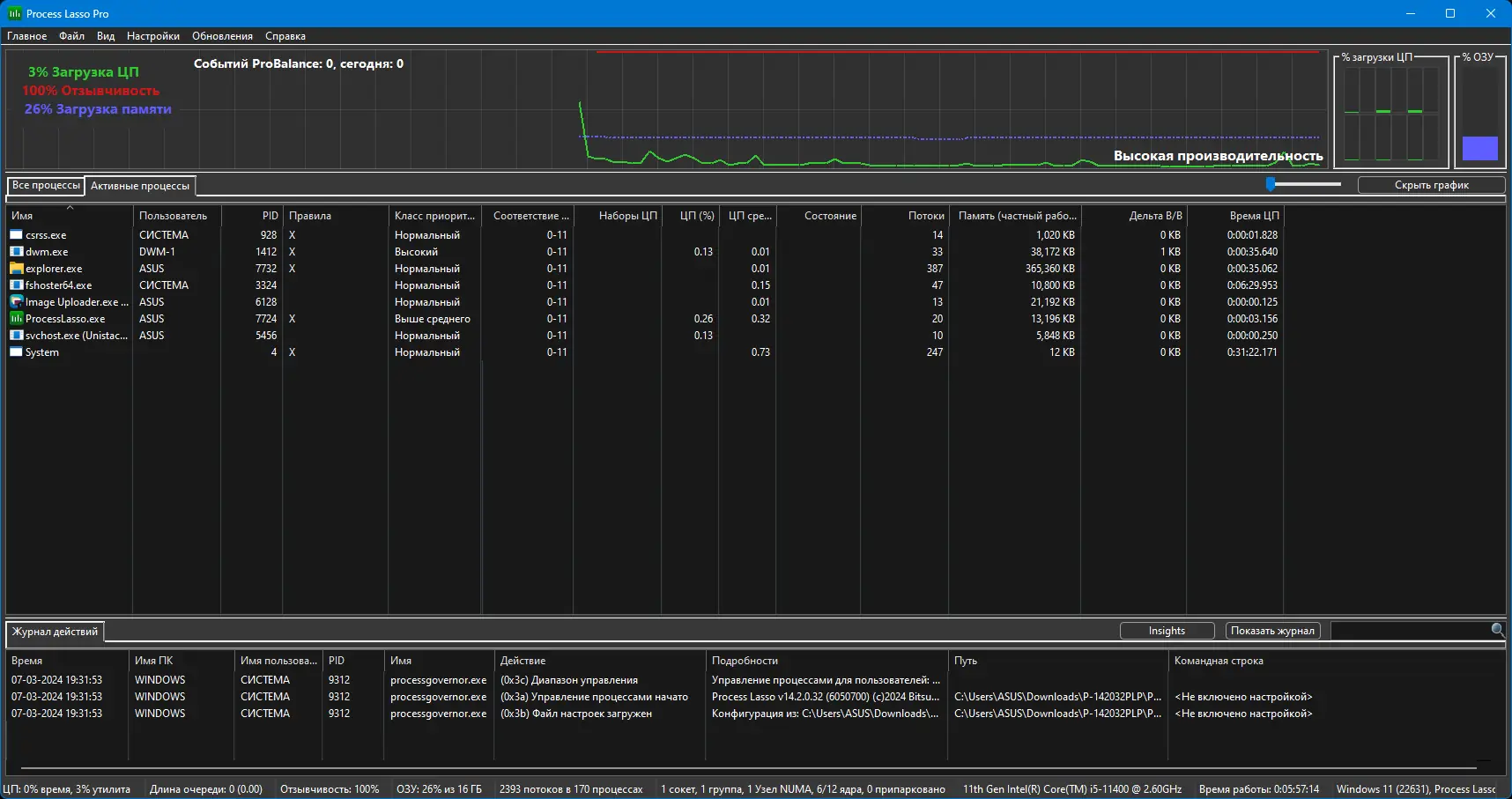The height and width of the screenshot is (799, 1512).
Task: Sort by Дельта В/В column header
Action: (1133, 216)
